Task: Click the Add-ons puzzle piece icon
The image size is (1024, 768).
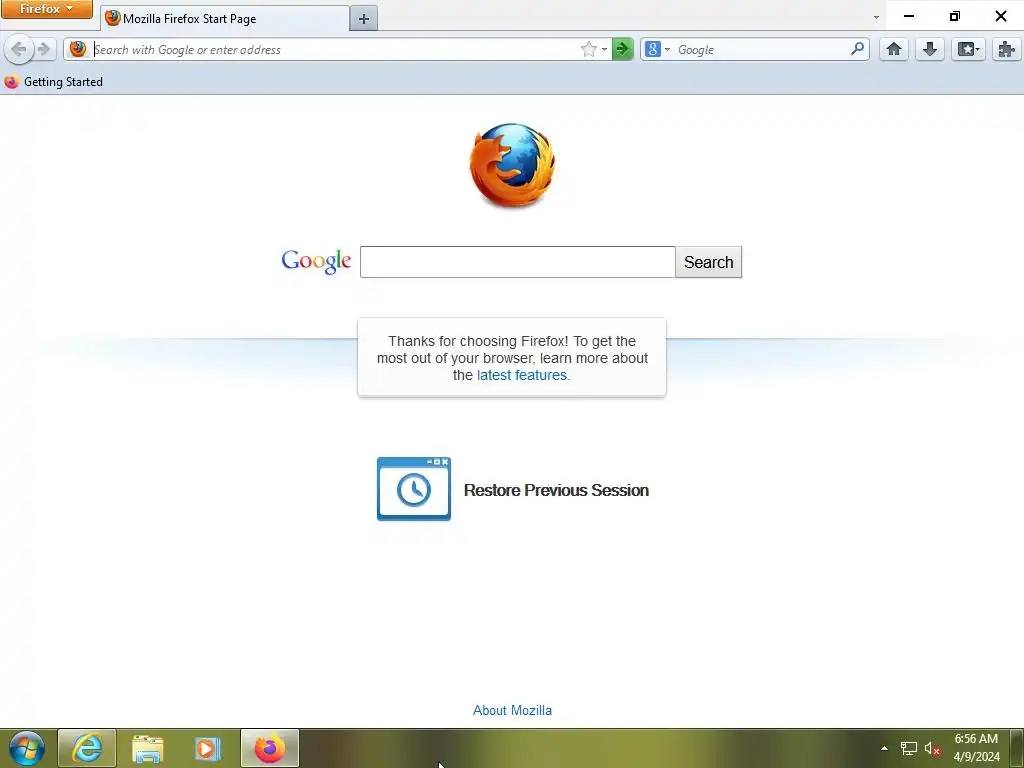Action: 1007,49
